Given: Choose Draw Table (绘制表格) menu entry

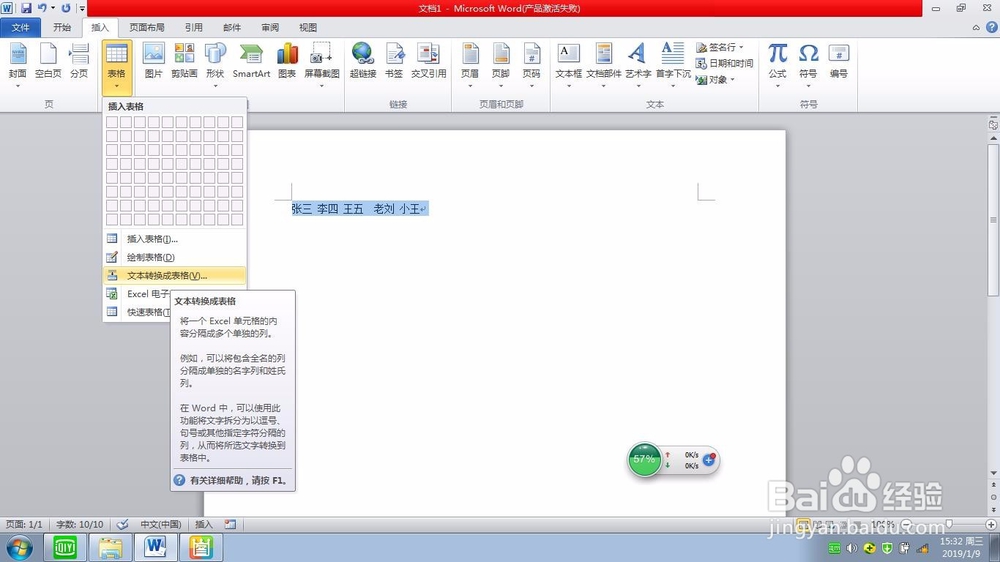Looking at the screenshot, I should click(x=174, y=257).
